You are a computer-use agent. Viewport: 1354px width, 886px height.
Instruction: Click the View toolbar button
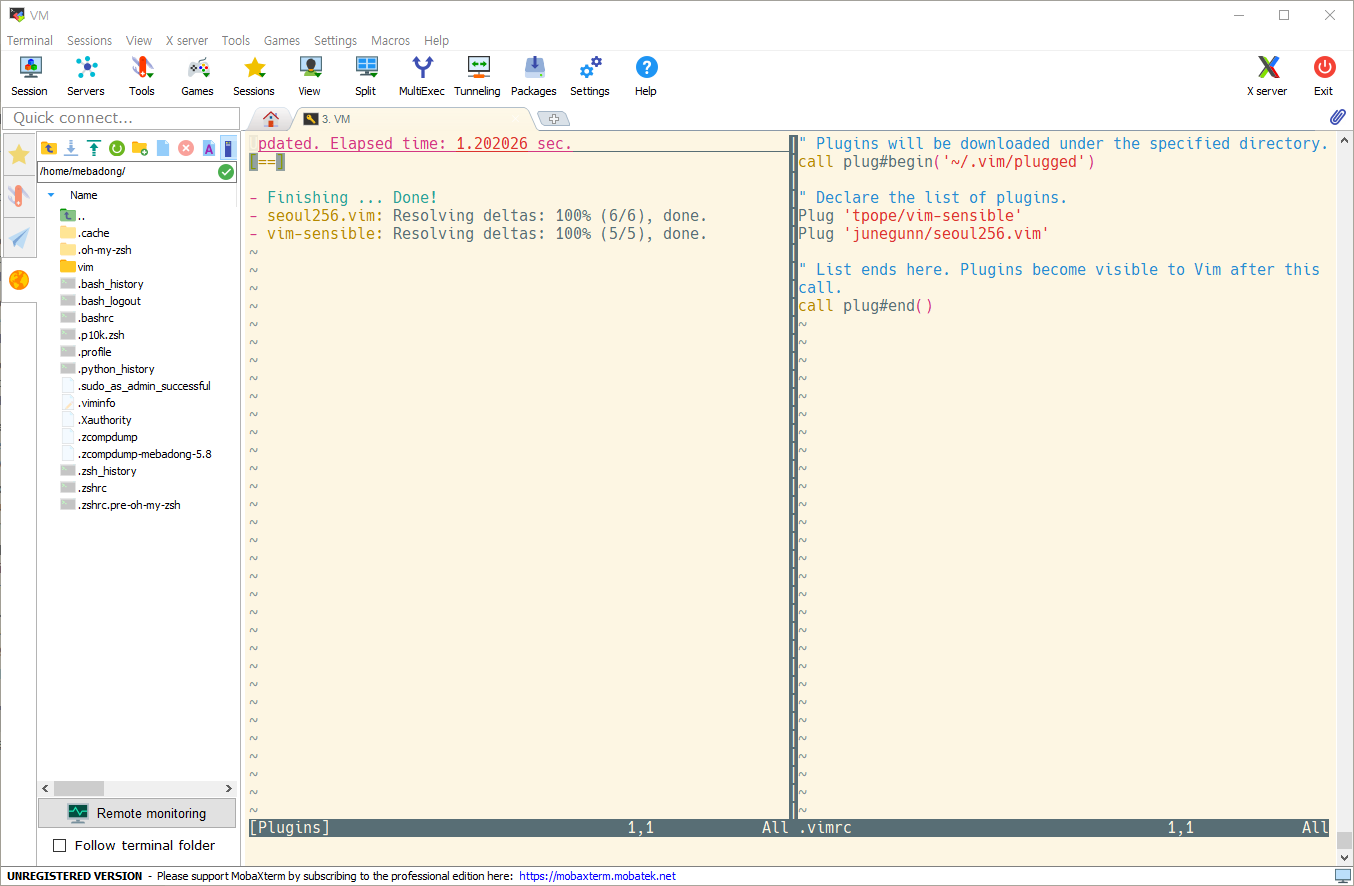click(x=310, y=76)
